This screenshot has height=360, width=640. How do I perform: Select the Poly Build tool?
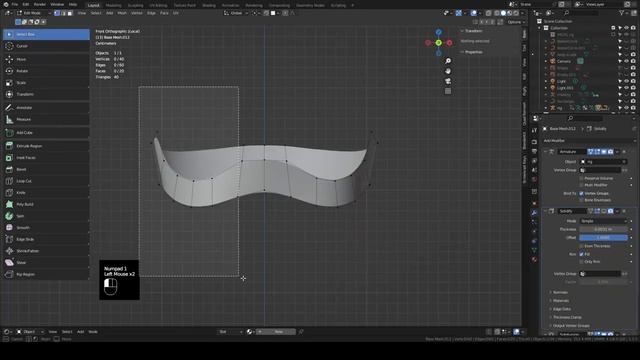click(46, 204)
